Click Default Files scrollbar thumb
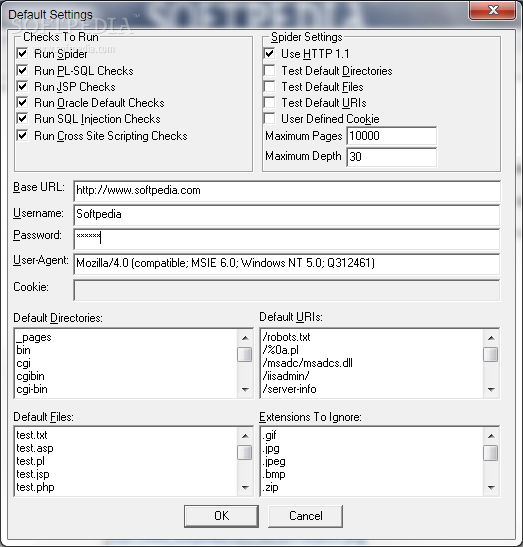This screenshot has height=547, width=523. 245,453
